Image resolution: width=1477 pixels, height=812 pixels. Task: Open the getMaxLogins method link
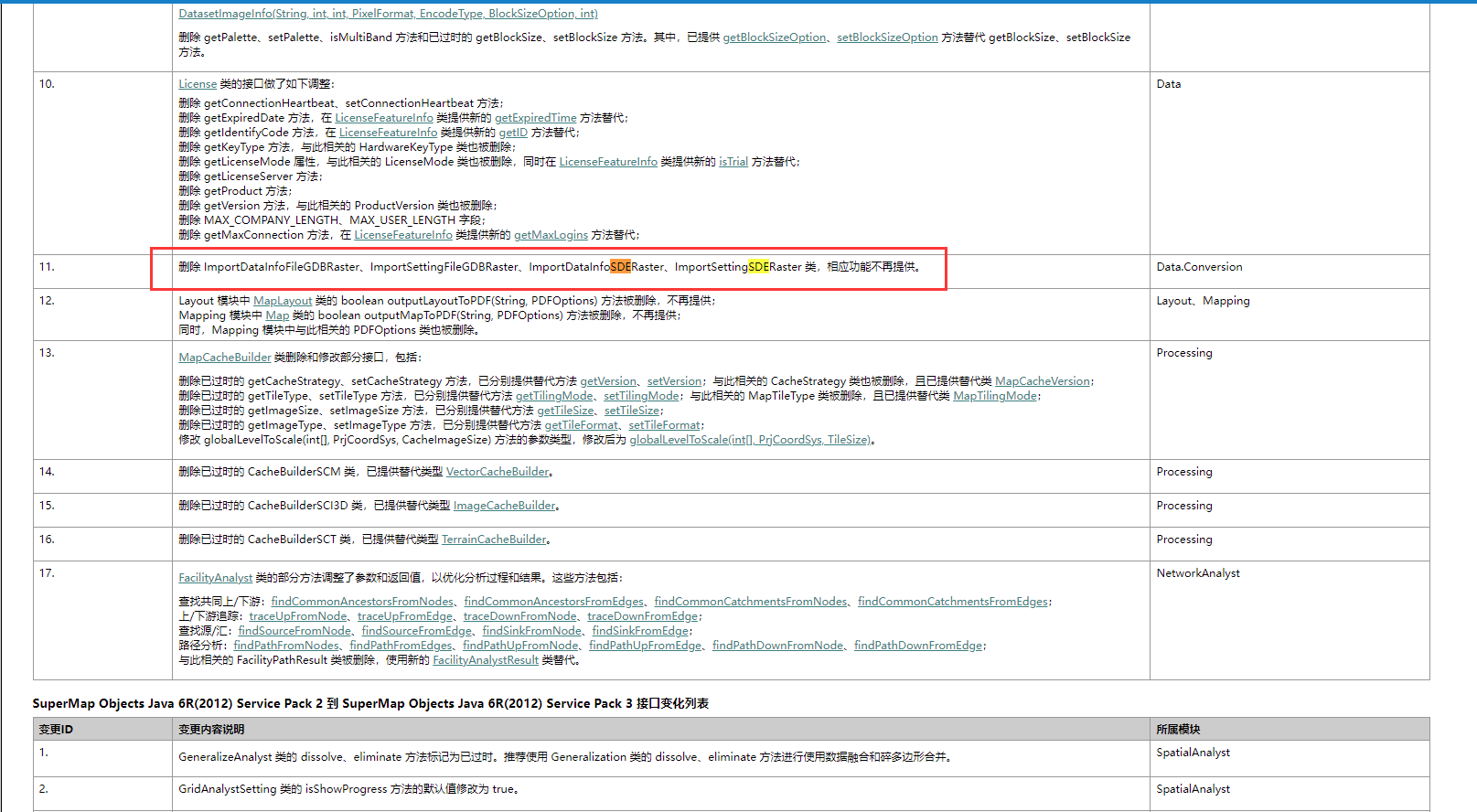tap(551, 235)
